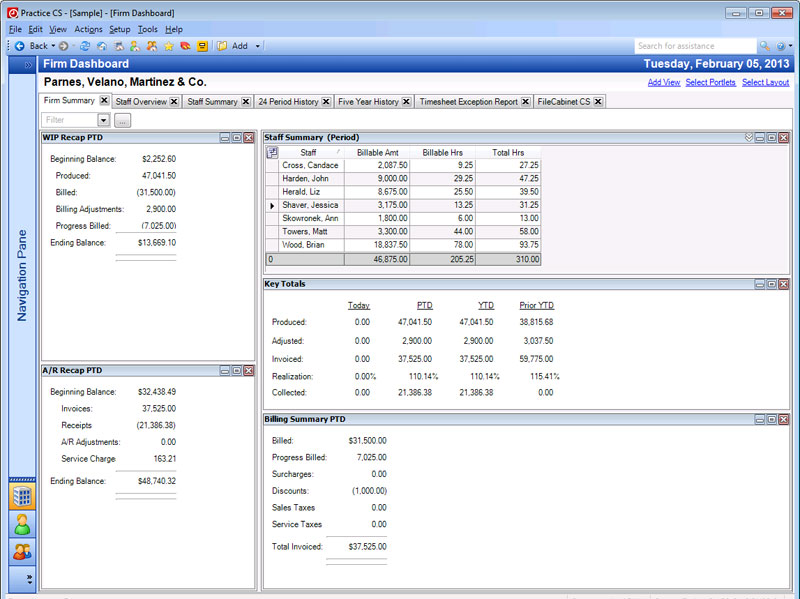Click the blue help question mark icon
The height and width of the screenshot is (599, 800).
coord(780,46)
